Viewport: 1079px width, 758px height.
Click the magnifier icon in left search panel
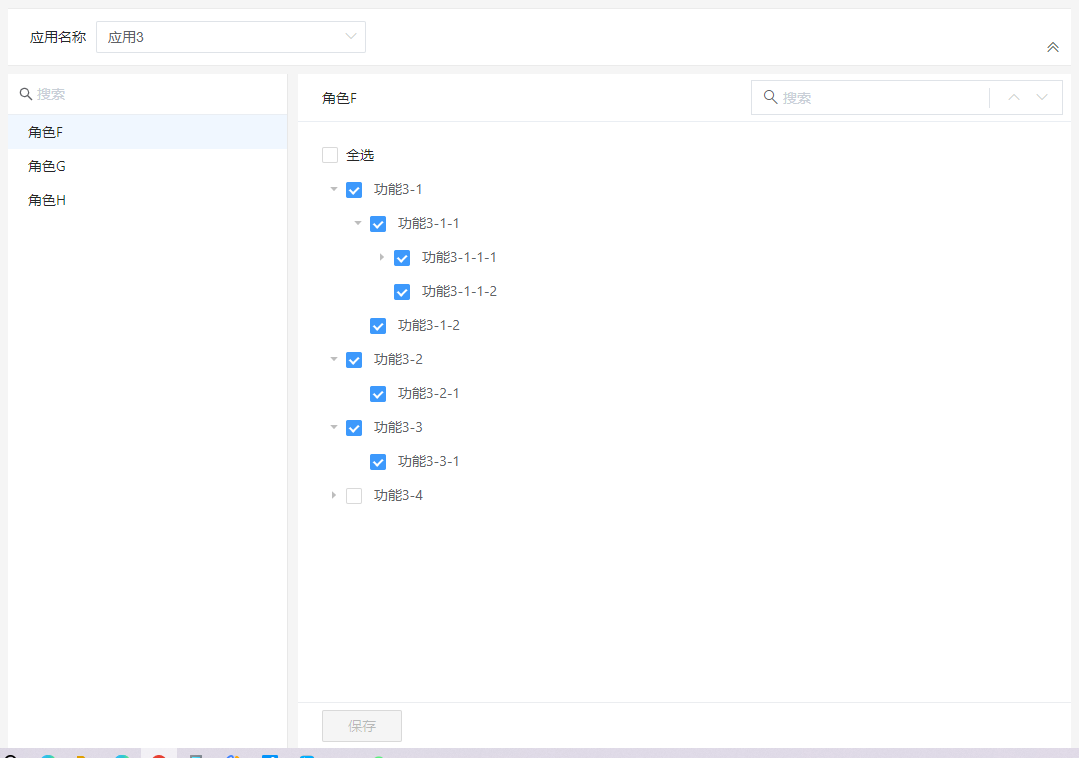26,94
